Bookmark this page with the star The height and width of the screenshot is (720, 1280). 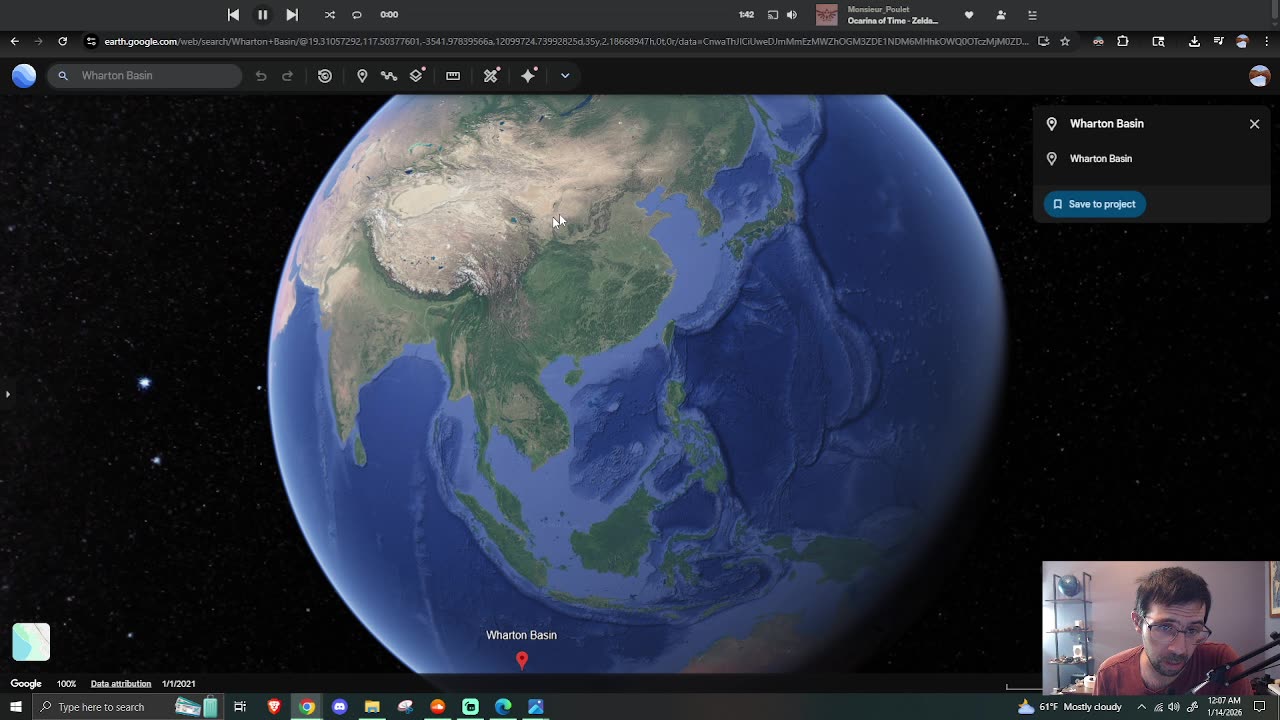point(1065,41)
